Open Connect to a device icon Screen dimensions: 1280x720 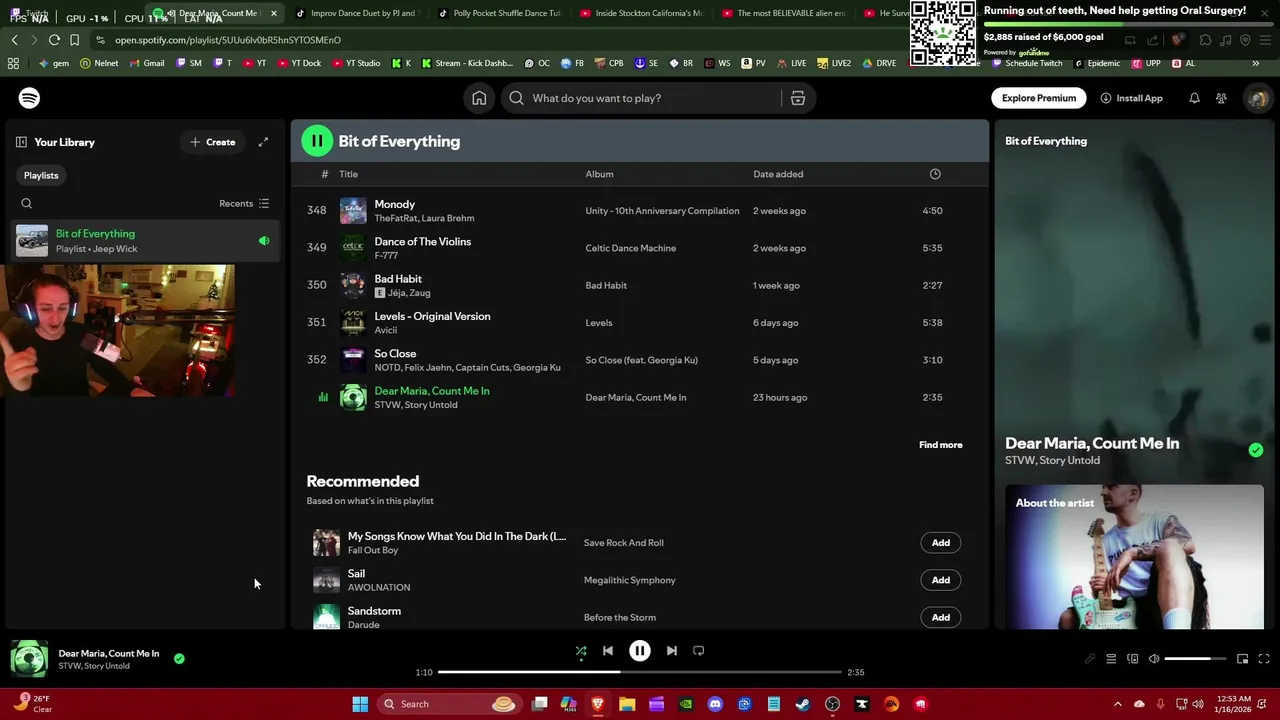[1133, 659]
